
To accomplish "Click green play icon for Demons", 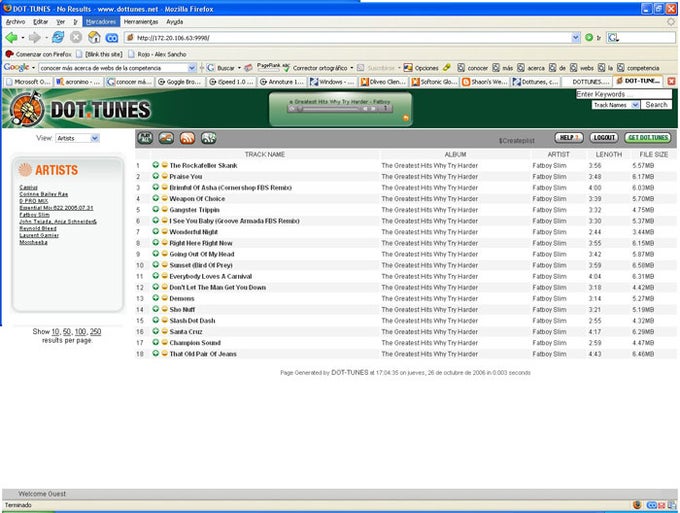I will (x=155, y=298).
